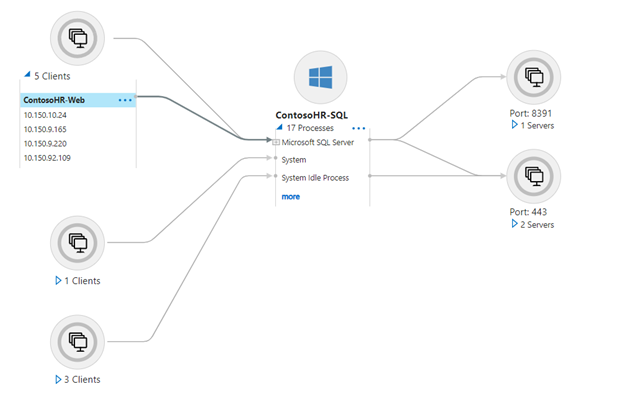Click the ContosoHR-SQL machine name

point(312,115)
